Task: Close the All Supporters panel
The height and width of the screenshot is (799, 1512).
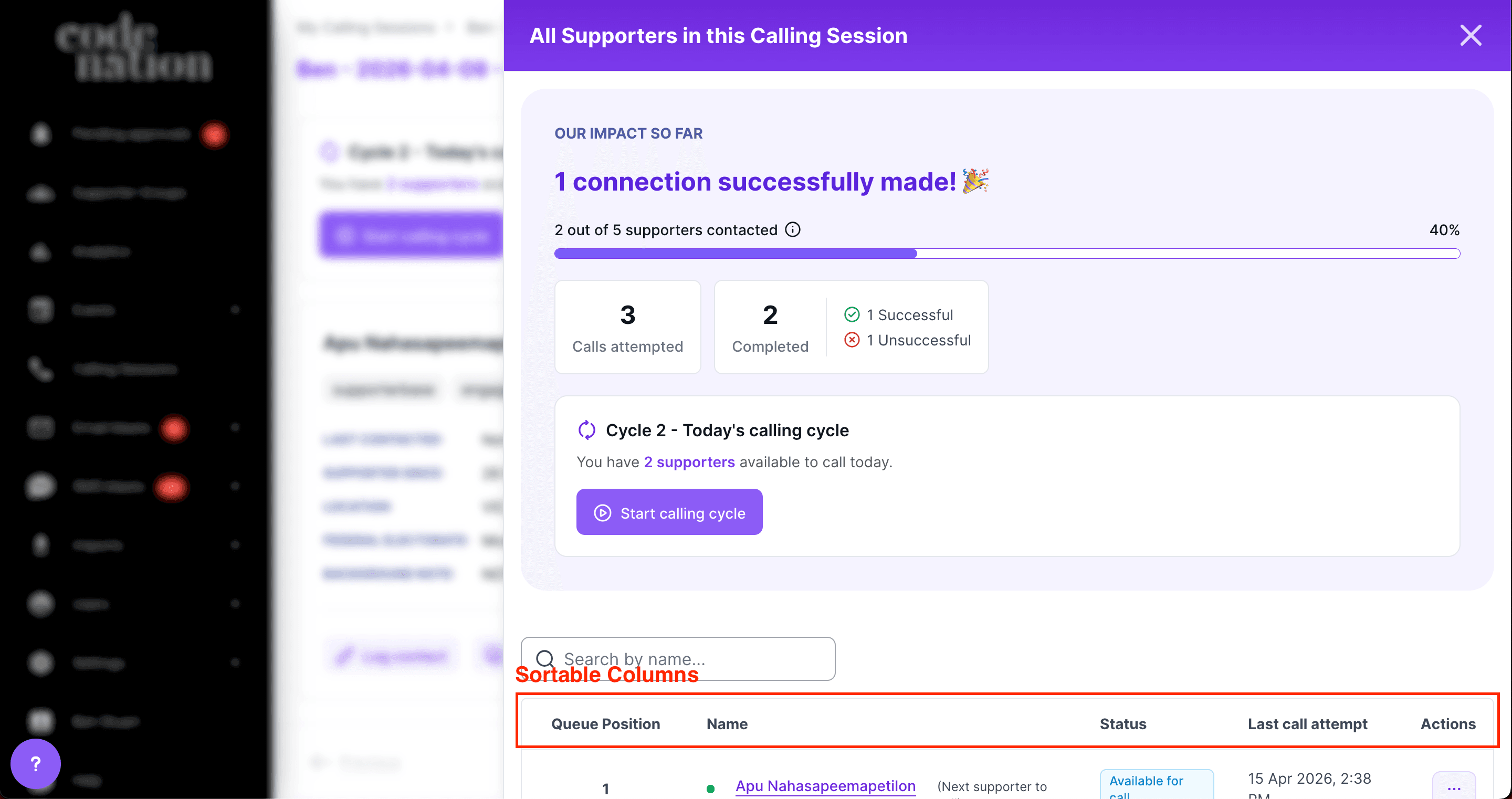Action: tap(1470, 36)
